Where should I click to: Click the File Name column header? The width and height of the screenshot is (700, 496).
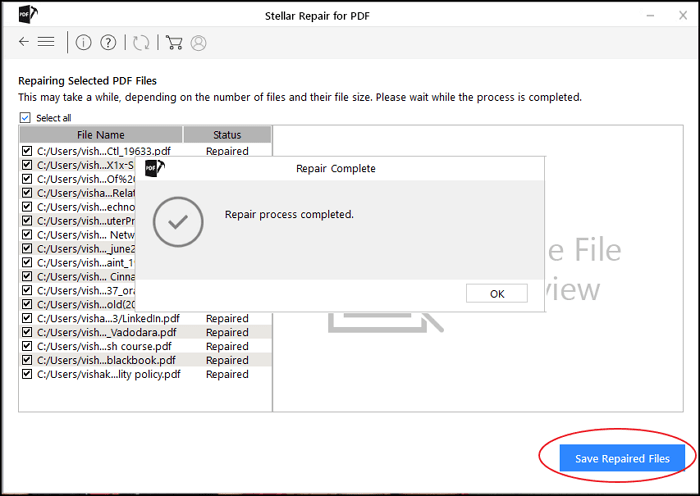pos(101,135)
